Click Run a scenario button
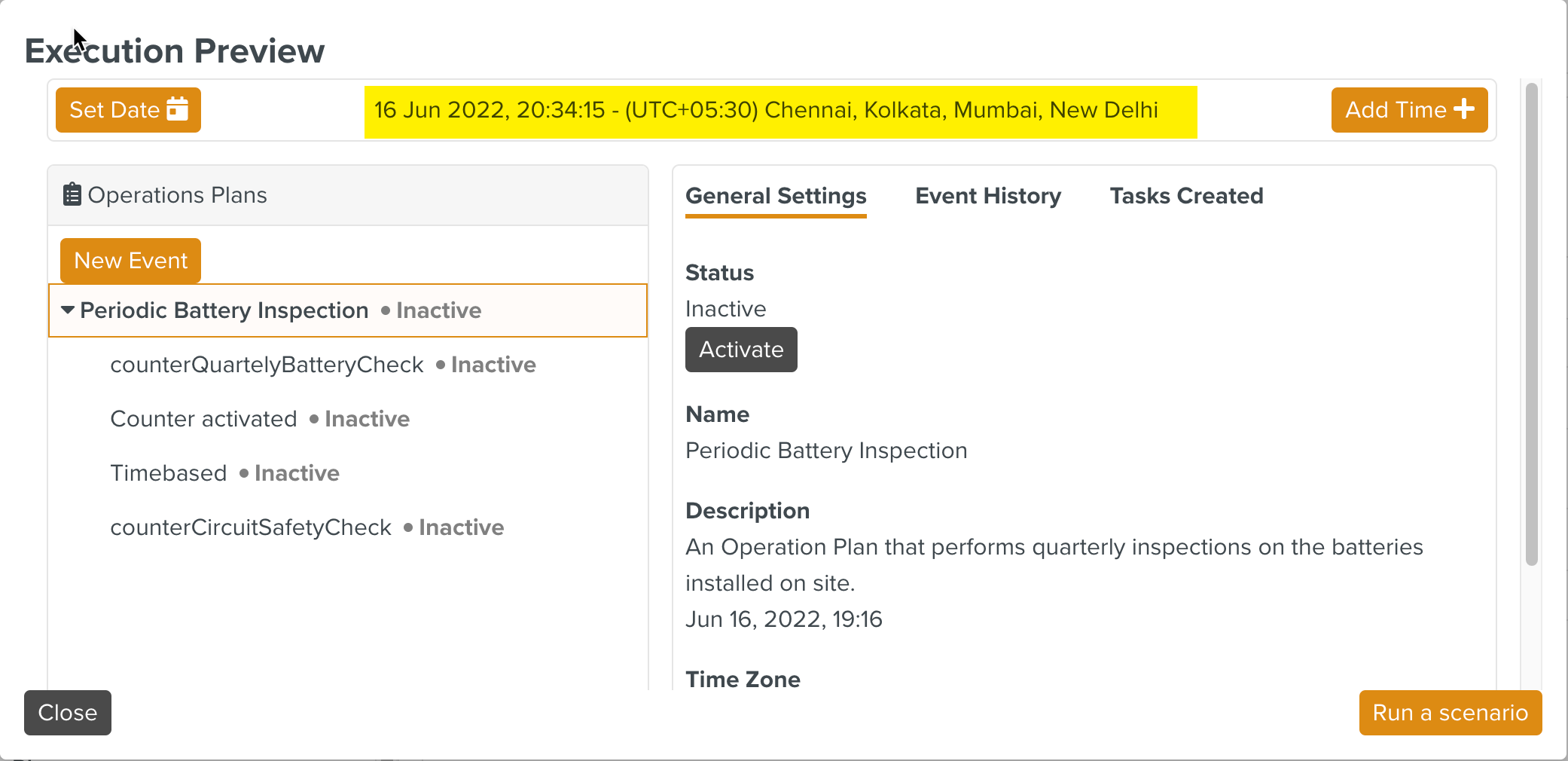This screenshot has height=761, width=1568. [1450, 713]
